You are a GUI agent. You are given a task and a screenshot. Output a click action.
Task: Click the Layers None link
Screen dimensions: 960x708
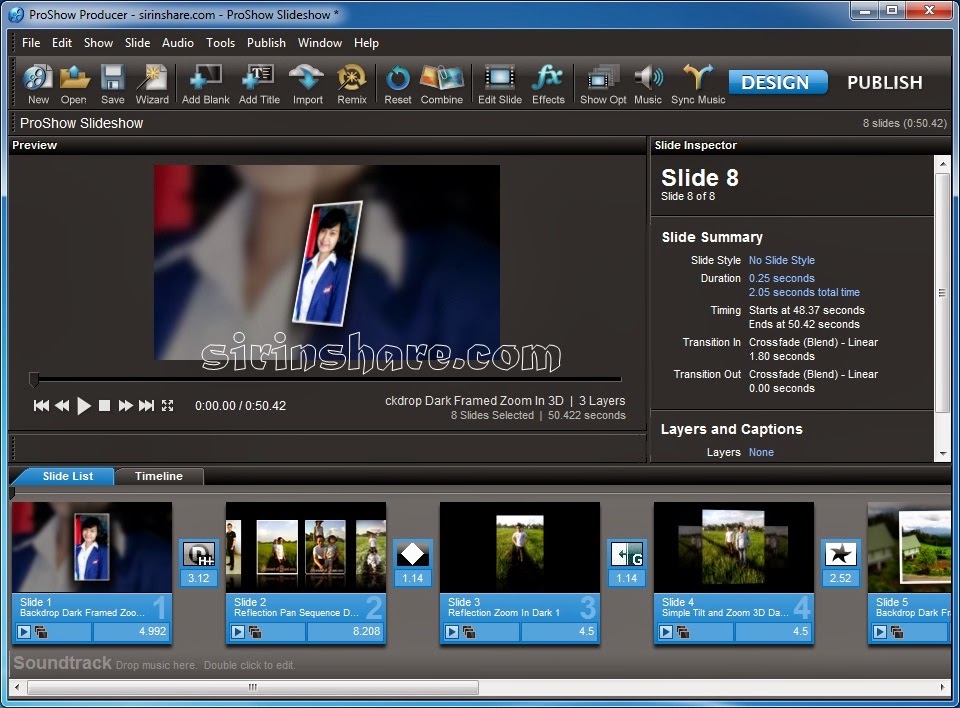pos(761,452)
